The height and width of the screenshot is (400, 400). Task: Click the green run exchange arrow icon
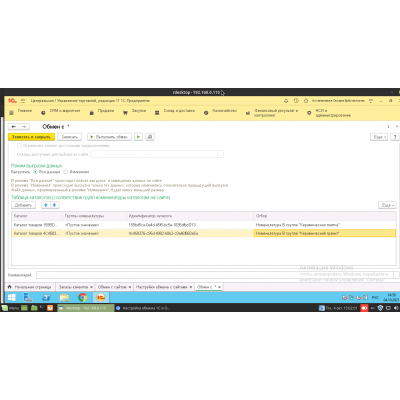click(139, 137)
